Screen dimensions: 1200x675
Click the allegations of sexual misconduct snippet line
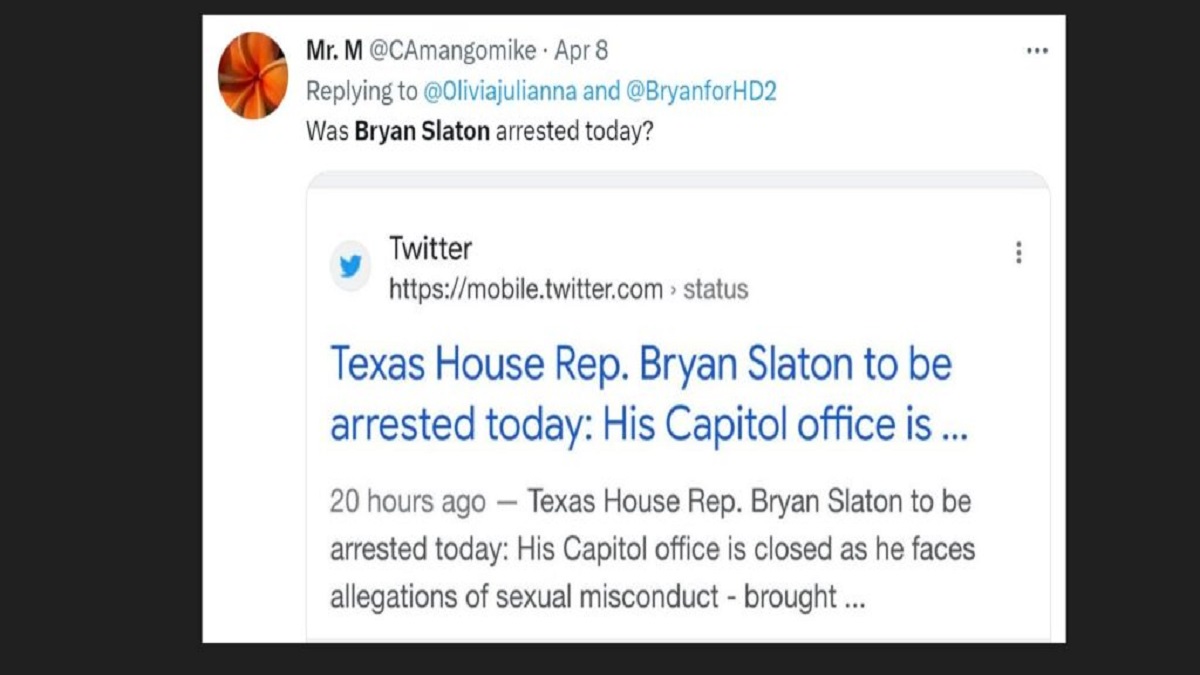[597, 597]
